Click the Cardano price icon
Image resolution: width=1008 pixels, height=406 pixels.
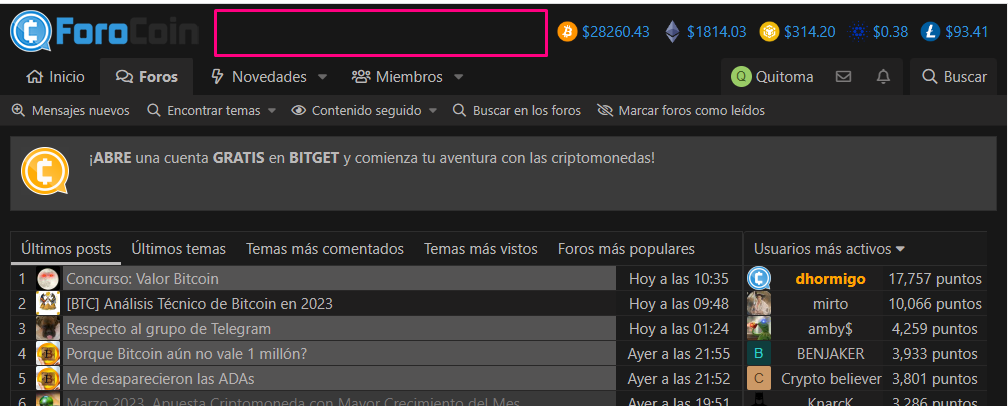[858, 32]
